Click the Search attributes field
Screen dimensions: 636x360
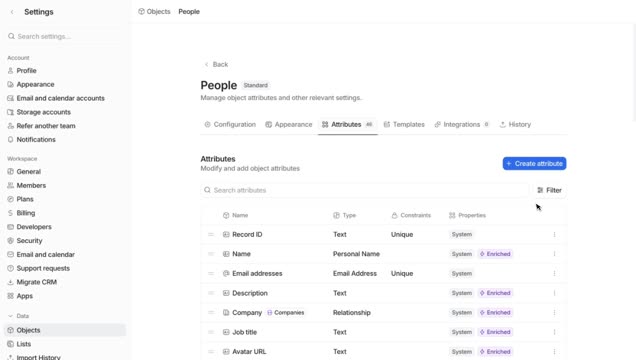pyautogui.click(x=364, y=190)
